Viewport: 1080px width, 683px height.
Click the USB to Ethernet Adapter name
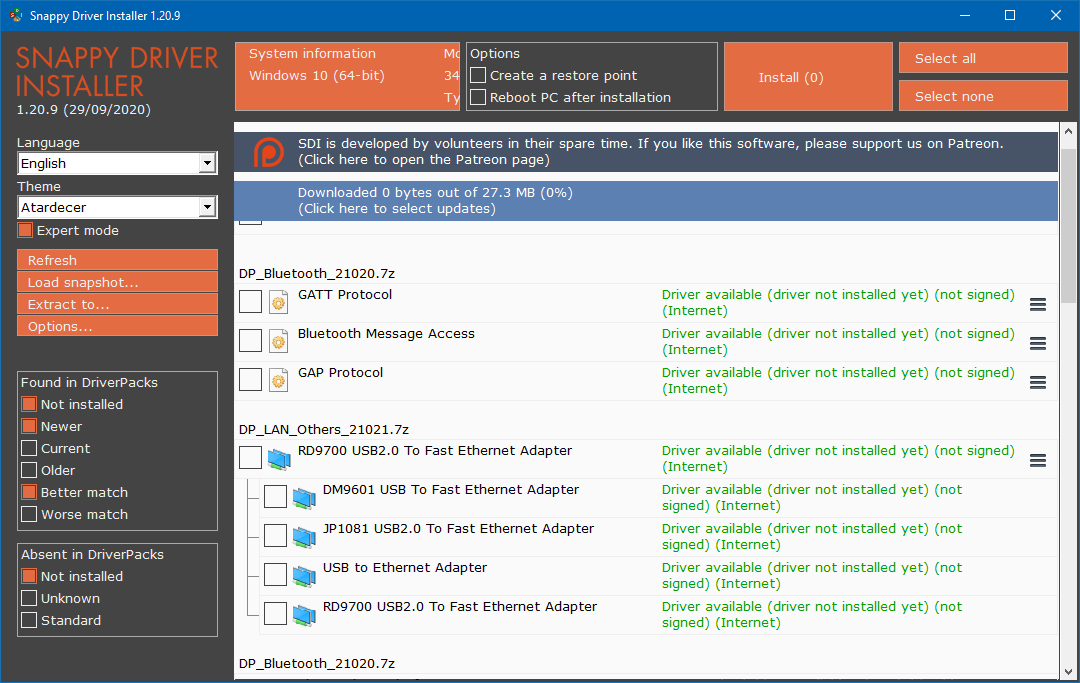pyautogui.click(x=405, y=567)
